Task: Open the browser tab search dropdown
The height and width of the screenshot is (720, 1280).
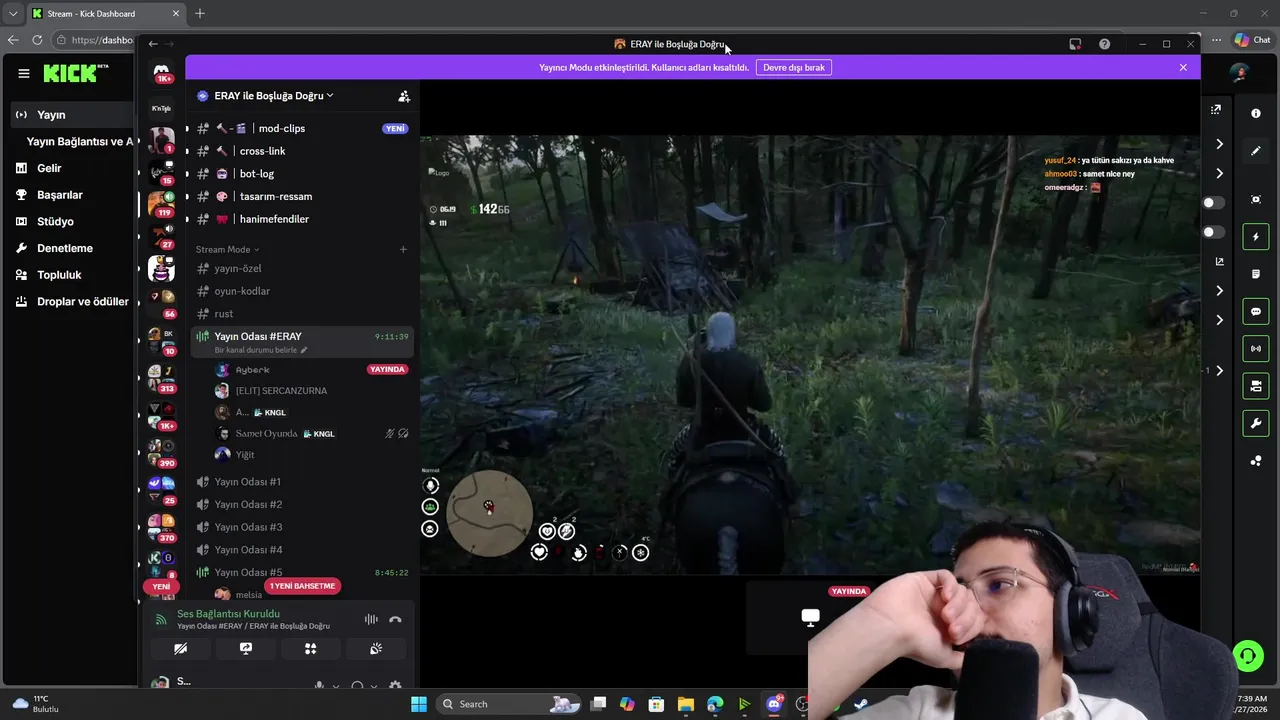Action: [13, 14]
